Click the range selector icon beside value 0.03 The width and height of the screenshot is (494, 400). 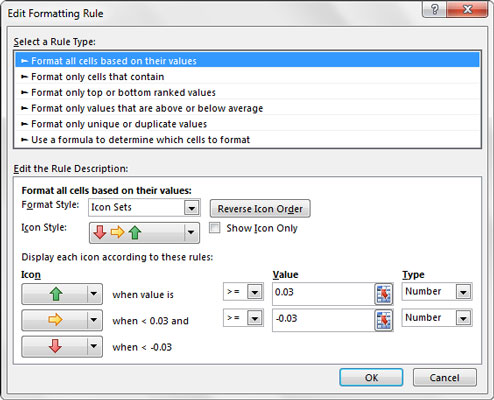[383, 294]
